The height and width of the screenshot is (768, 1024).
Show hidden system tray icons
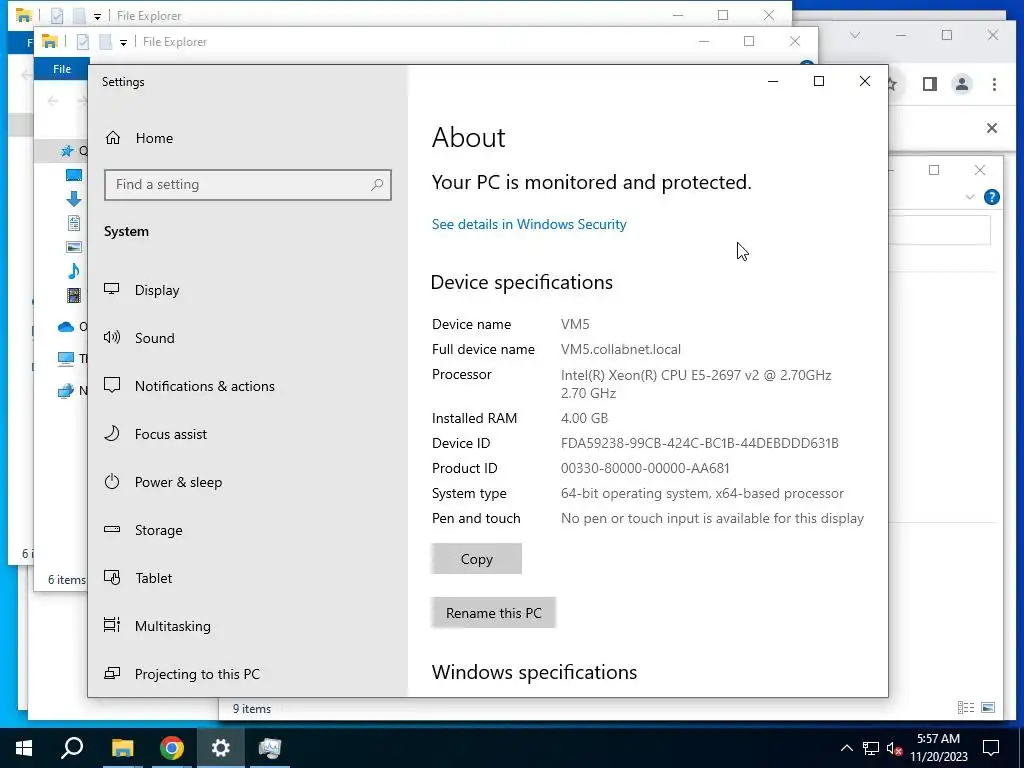(x=846, y=748)
